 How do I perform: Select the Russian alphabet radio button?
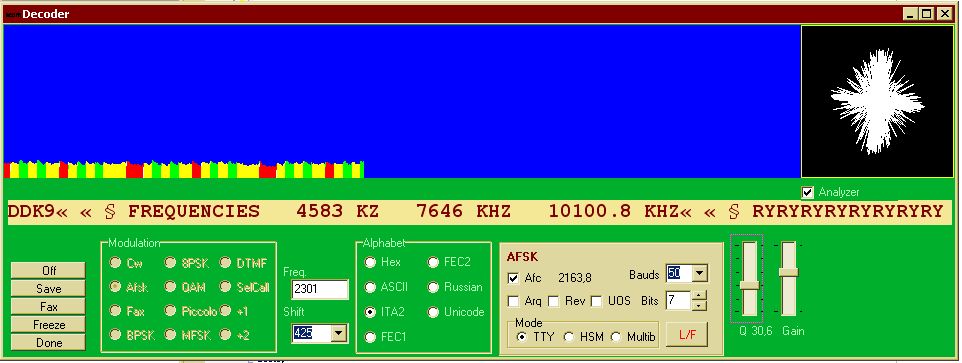click(434, 287)
